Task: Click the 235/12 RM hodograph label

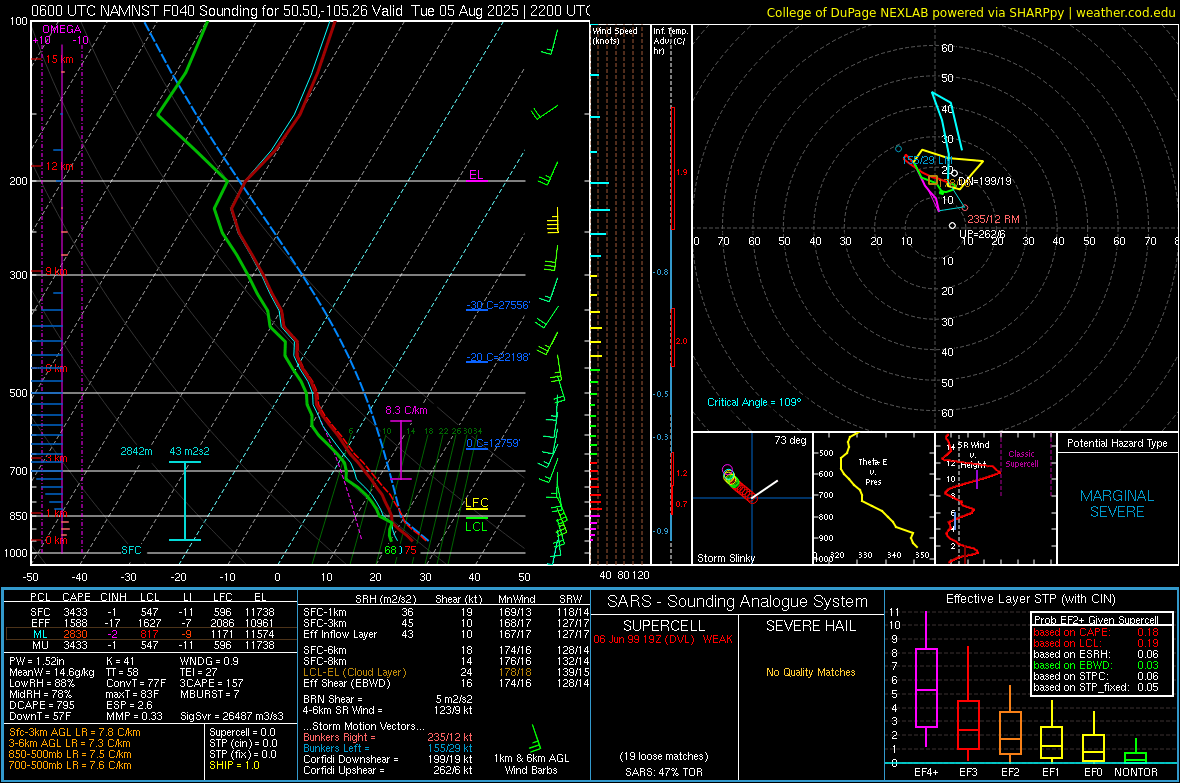Action: [x=993, y=219]
